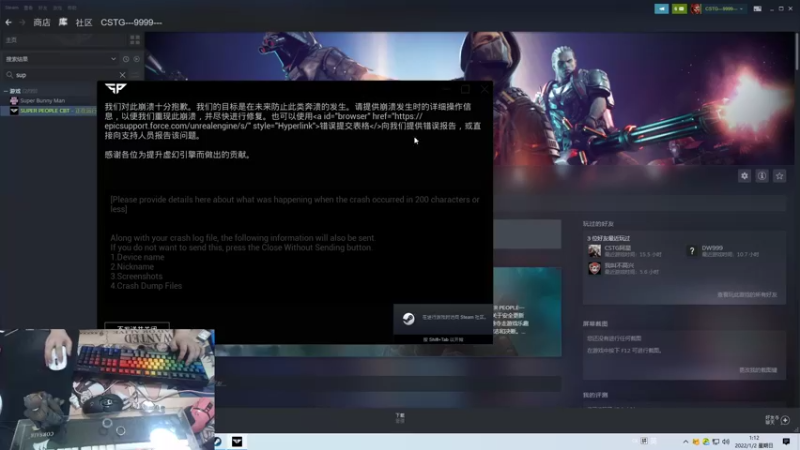Collapse the 游戏 games category
Image resolution: width=800 pixels, height=450 pixels.
click(x=6, y=91)
